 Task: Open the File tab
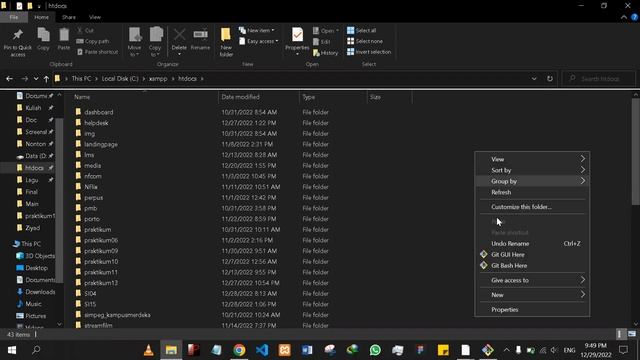(x=14, y=17)
